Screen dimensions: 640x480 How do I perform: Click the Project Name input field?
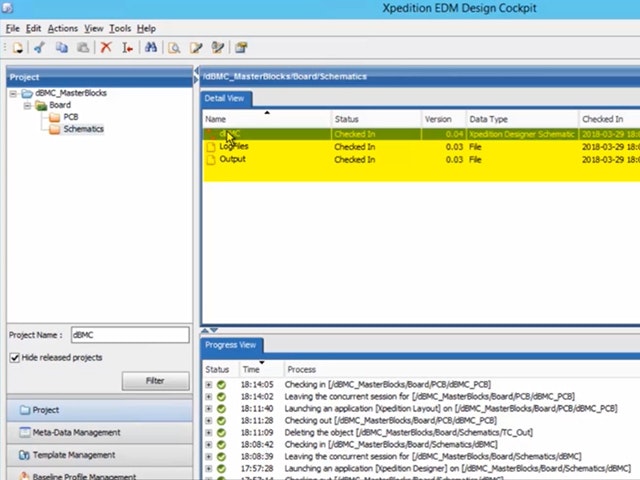click(130, 335)
